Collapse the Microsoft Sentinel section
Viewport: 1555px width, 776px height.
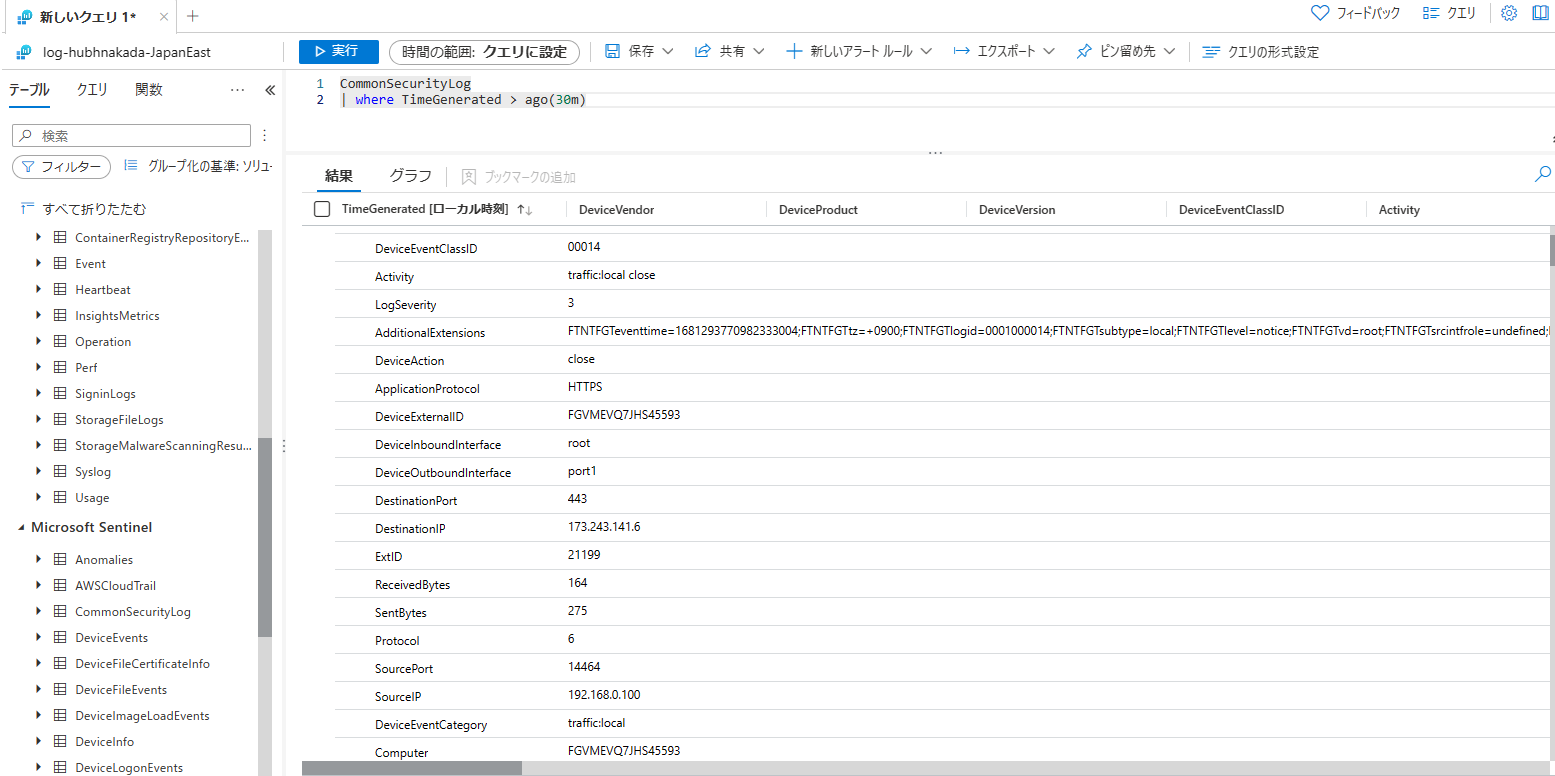click(22, 527)
